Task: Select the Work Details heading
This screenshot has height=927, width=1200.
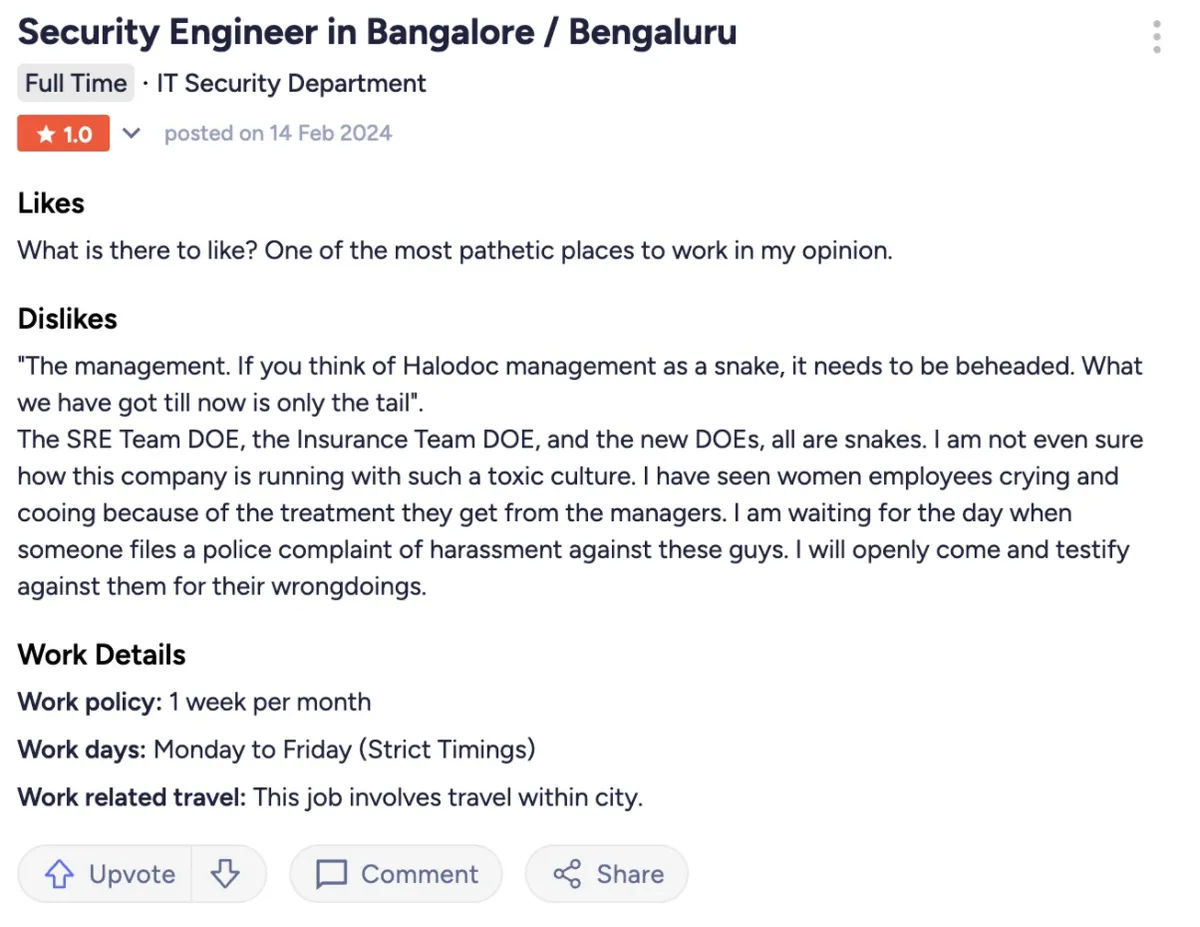Action: [101, 655]
